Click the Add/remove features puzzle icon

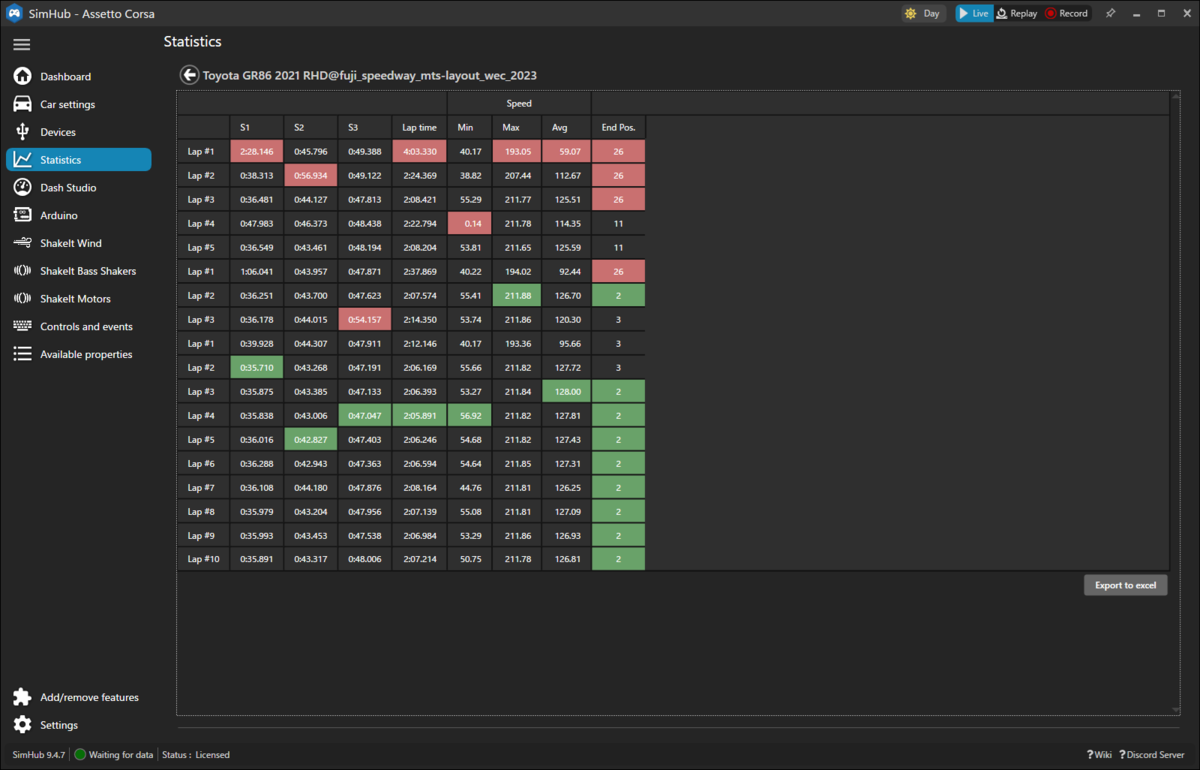(22, 697)
